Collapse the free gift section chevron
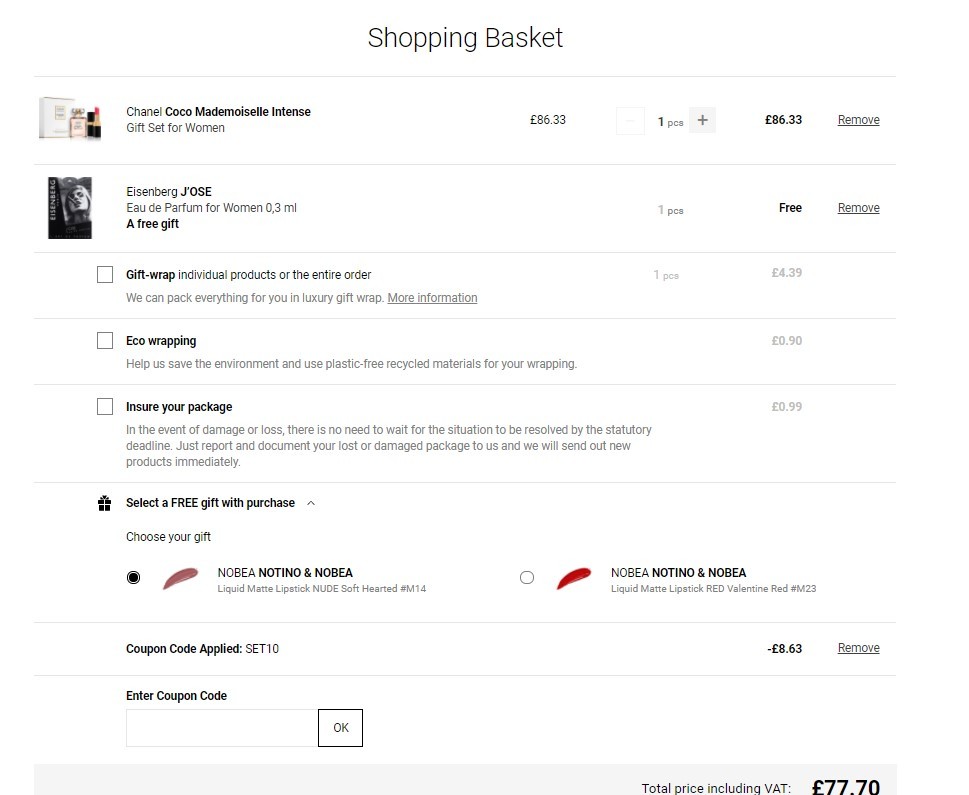969x795 pixels. [x=311, y=503]
